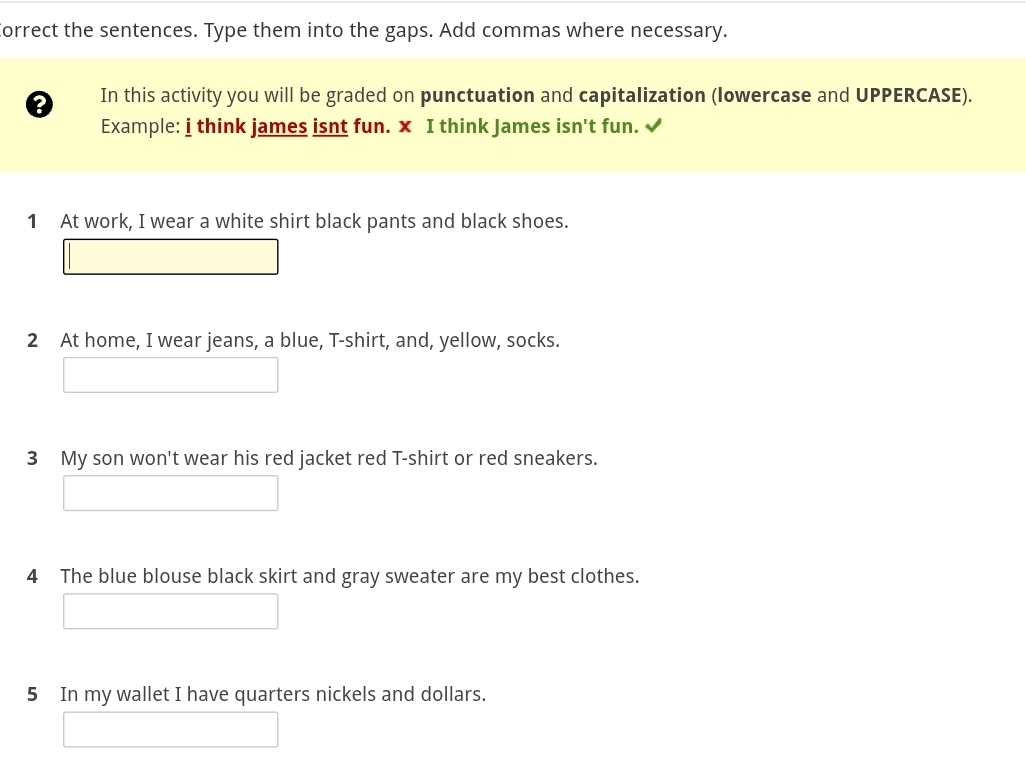This screenshot has height=773, width=1026.
Task: Click the bold word "capitalization" in the hint
Action: click(x=642, y=96)
